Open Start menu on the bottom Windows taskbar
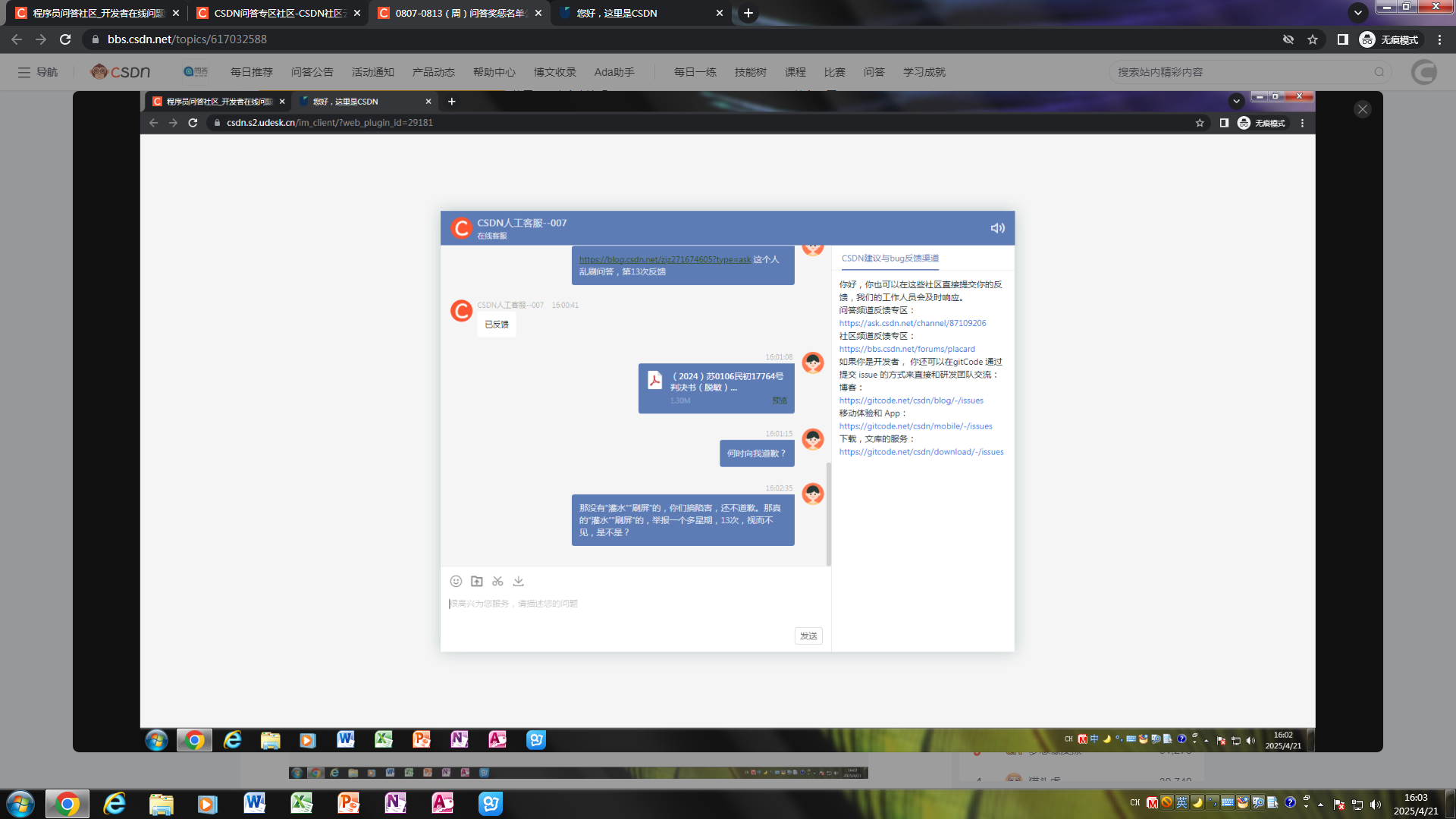 20,804
